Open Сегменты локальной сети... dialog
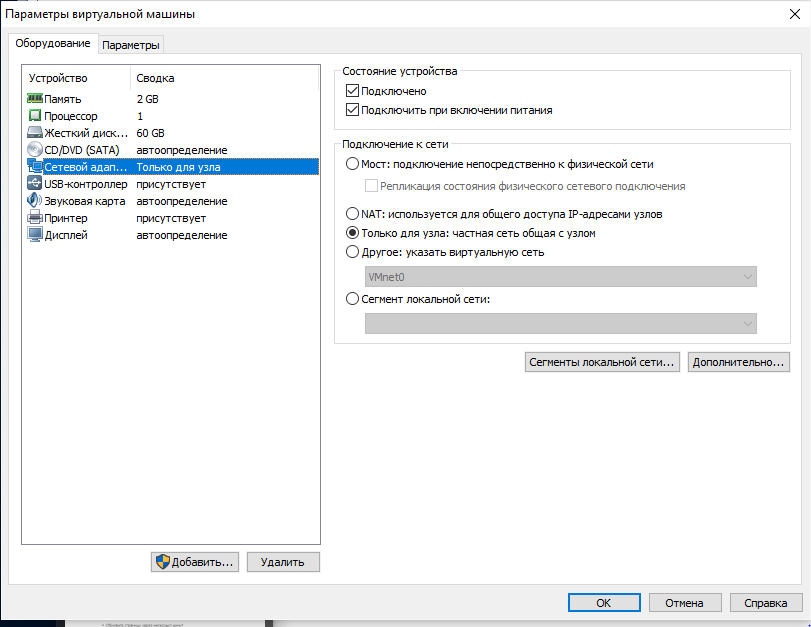 [x=602, y=362]
